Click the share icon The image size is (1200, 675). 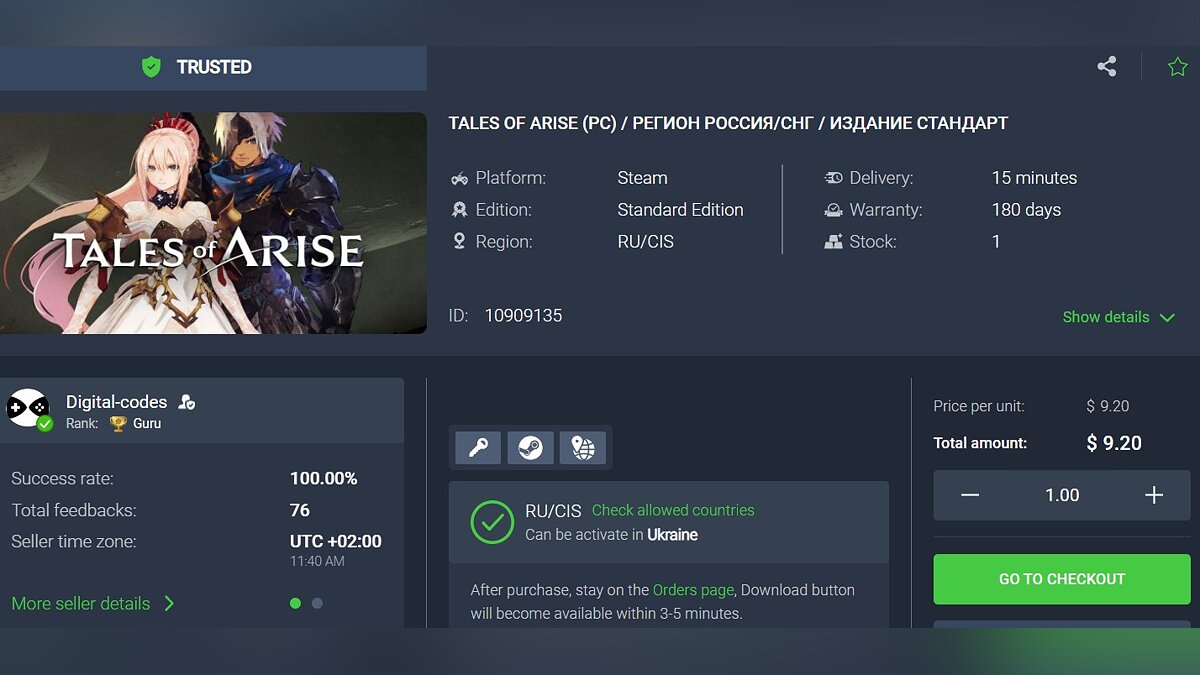click(1106, 67)
